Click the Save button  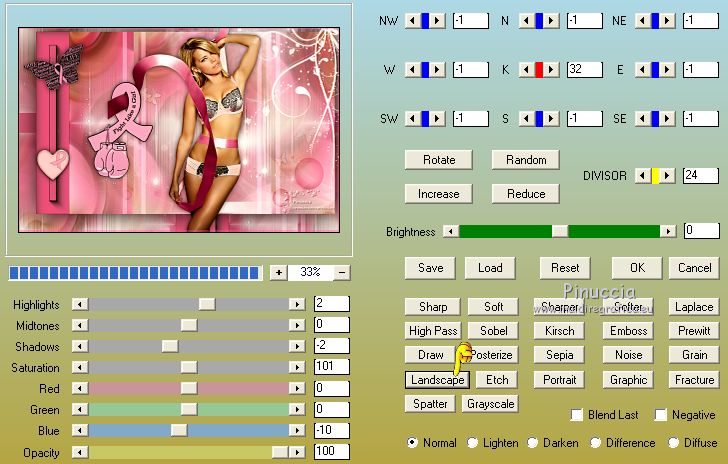430,268
